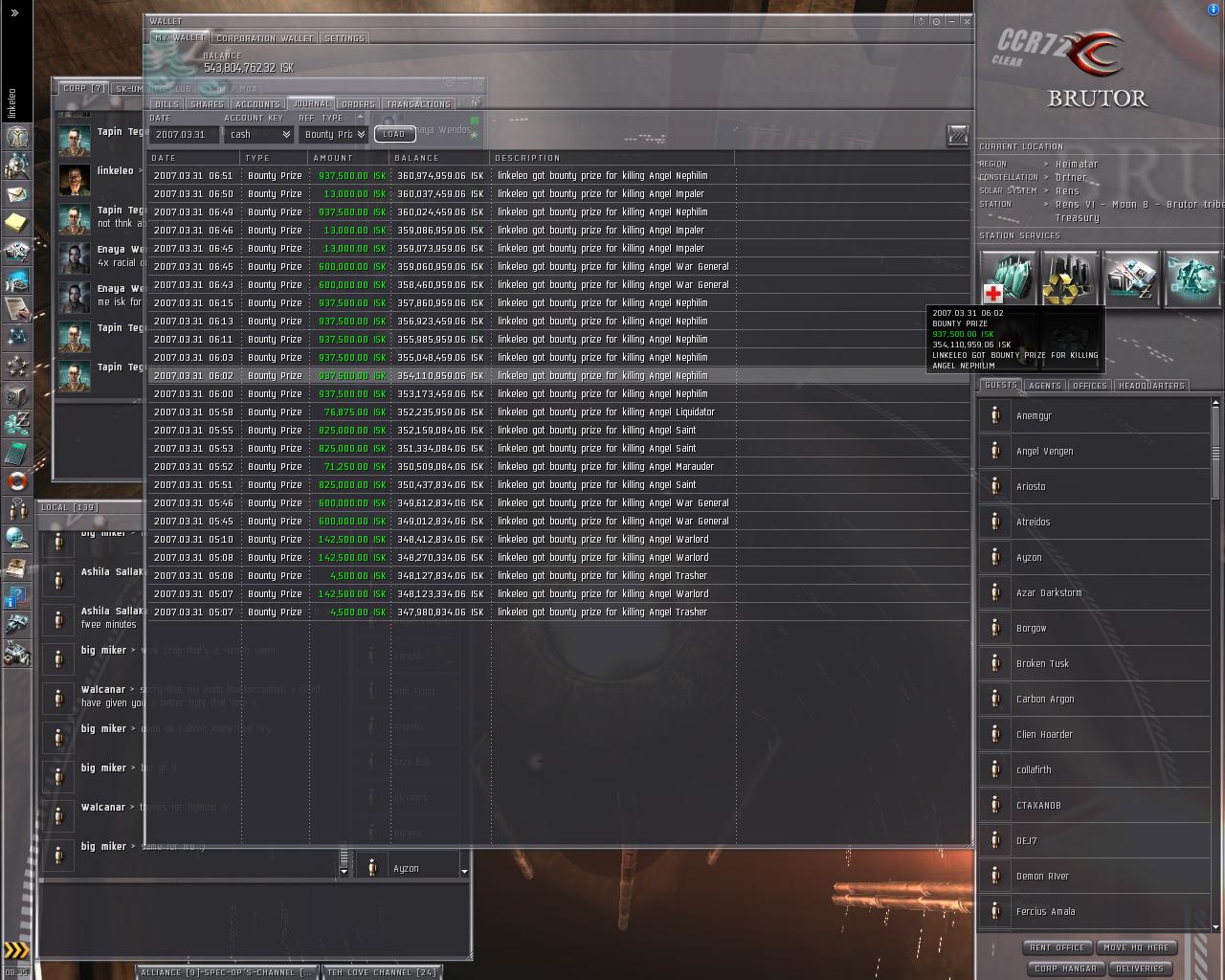Click the Rens solar system link

click(1067, 191)
